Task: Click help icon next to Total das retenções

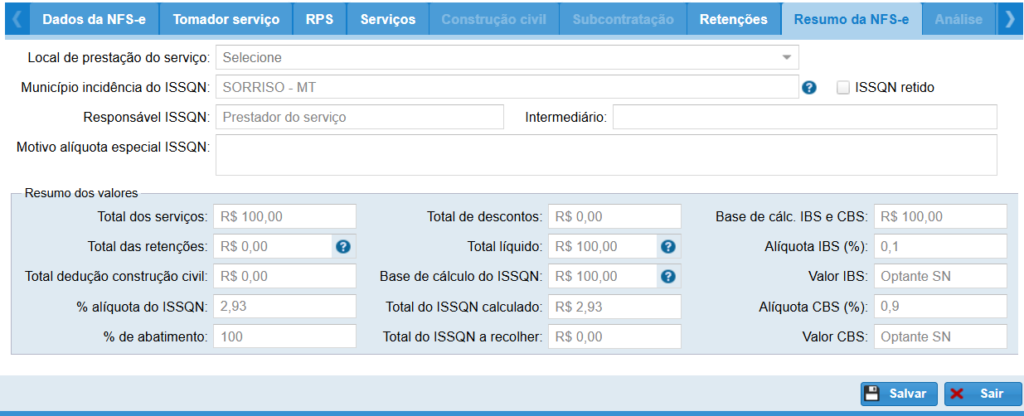Action: click(342, 246)
